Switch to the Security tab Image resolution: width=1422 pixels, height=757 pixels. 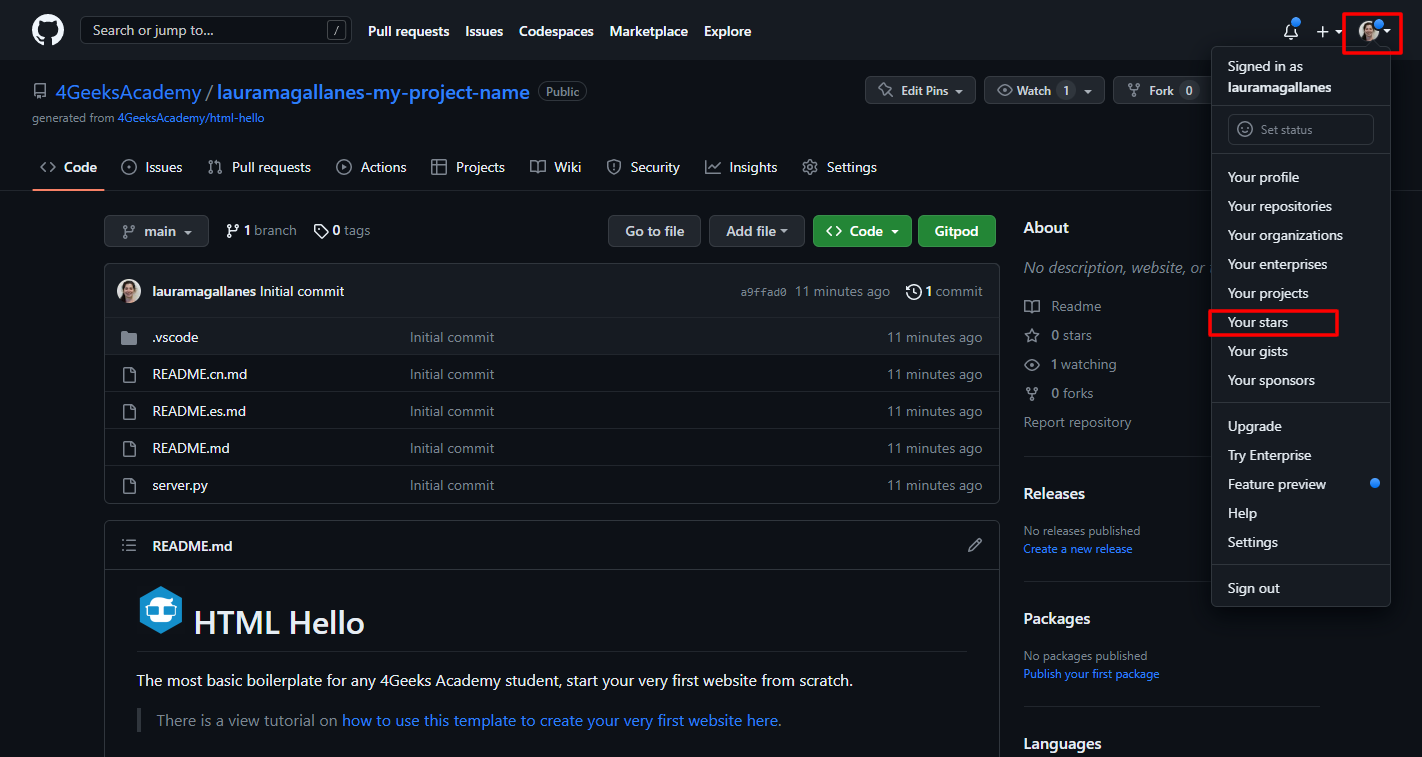[x=643, y=167]
